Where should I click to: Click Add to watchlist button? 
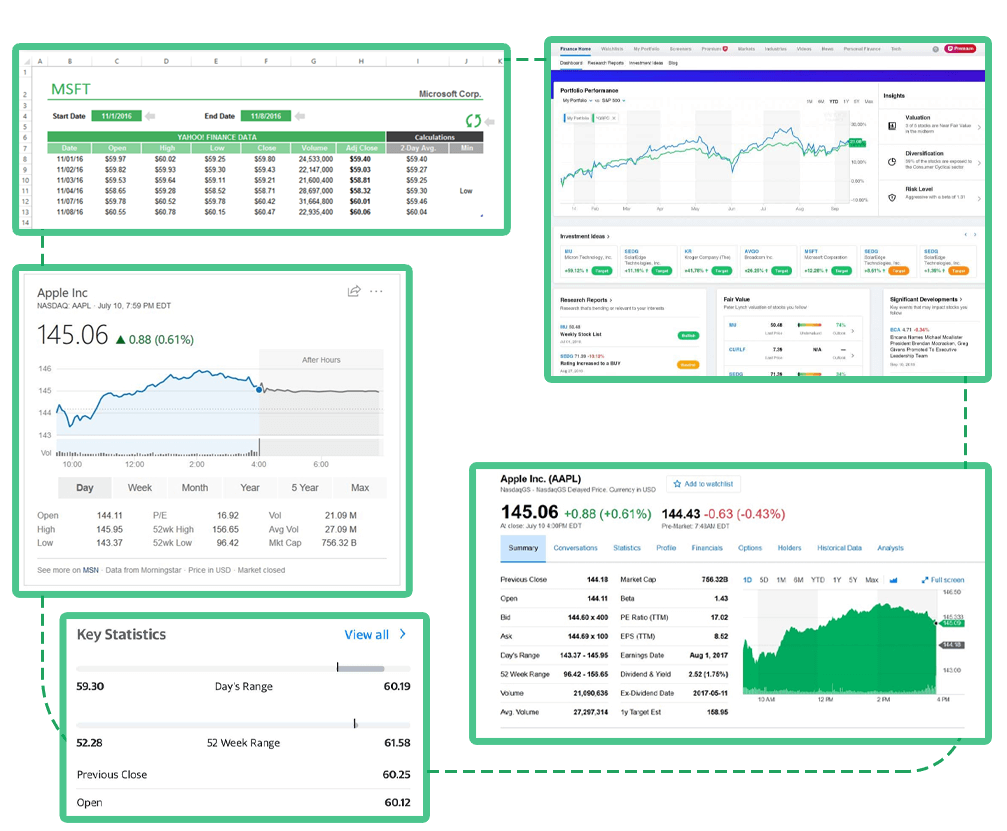click(x=703, y=484)
